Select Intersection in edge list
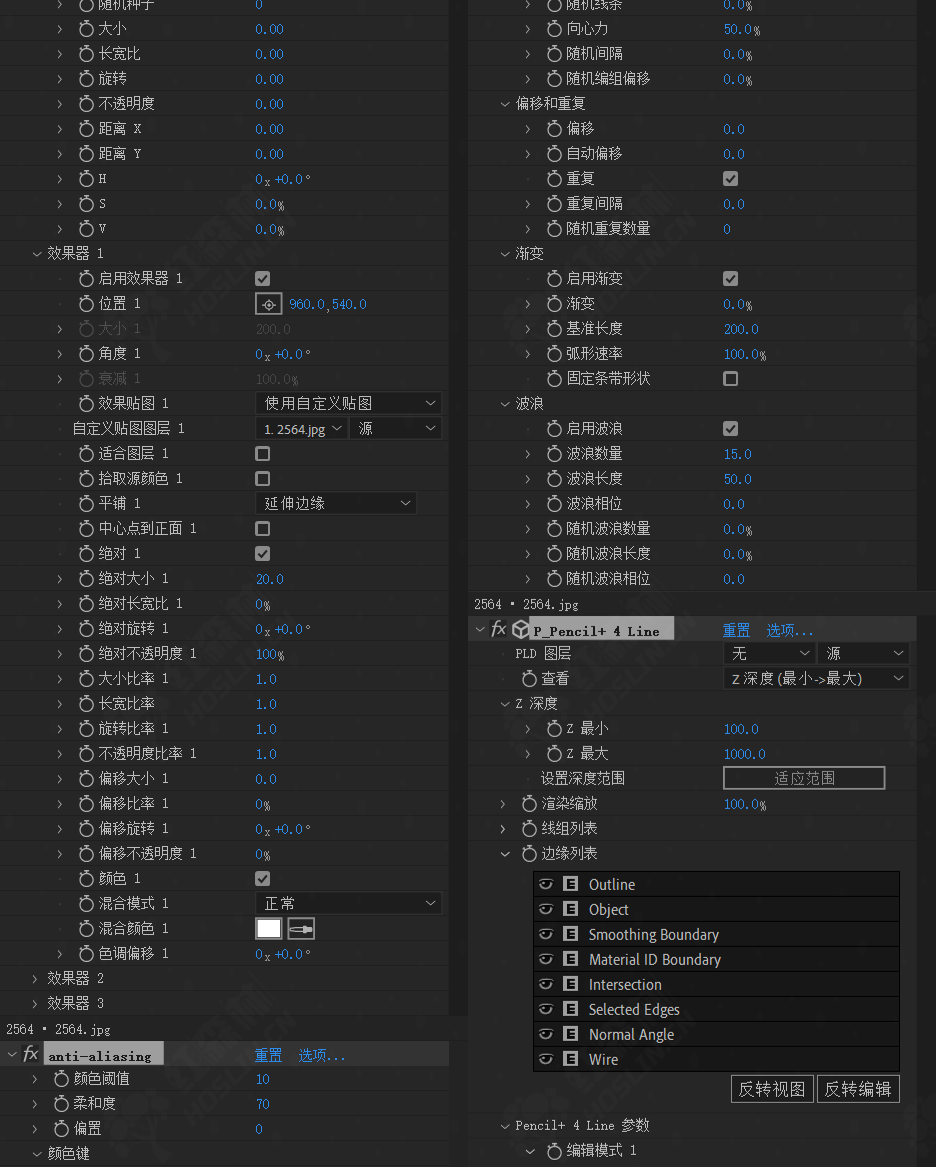 click(717, 985)
